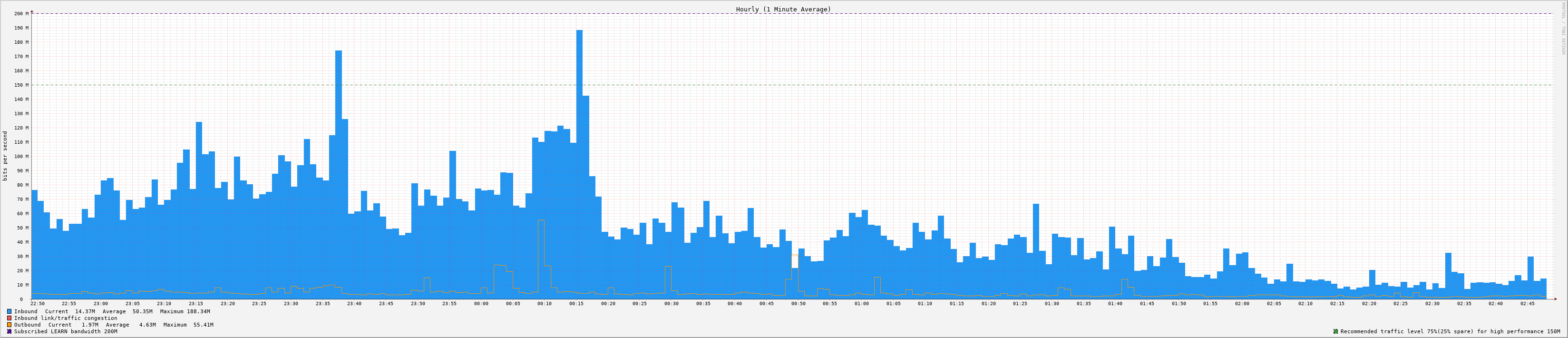The width and height of the screenshot is (1568, 338).
Task: Click the red Inbound congestion legend swatch
Action: coord(9,318)
